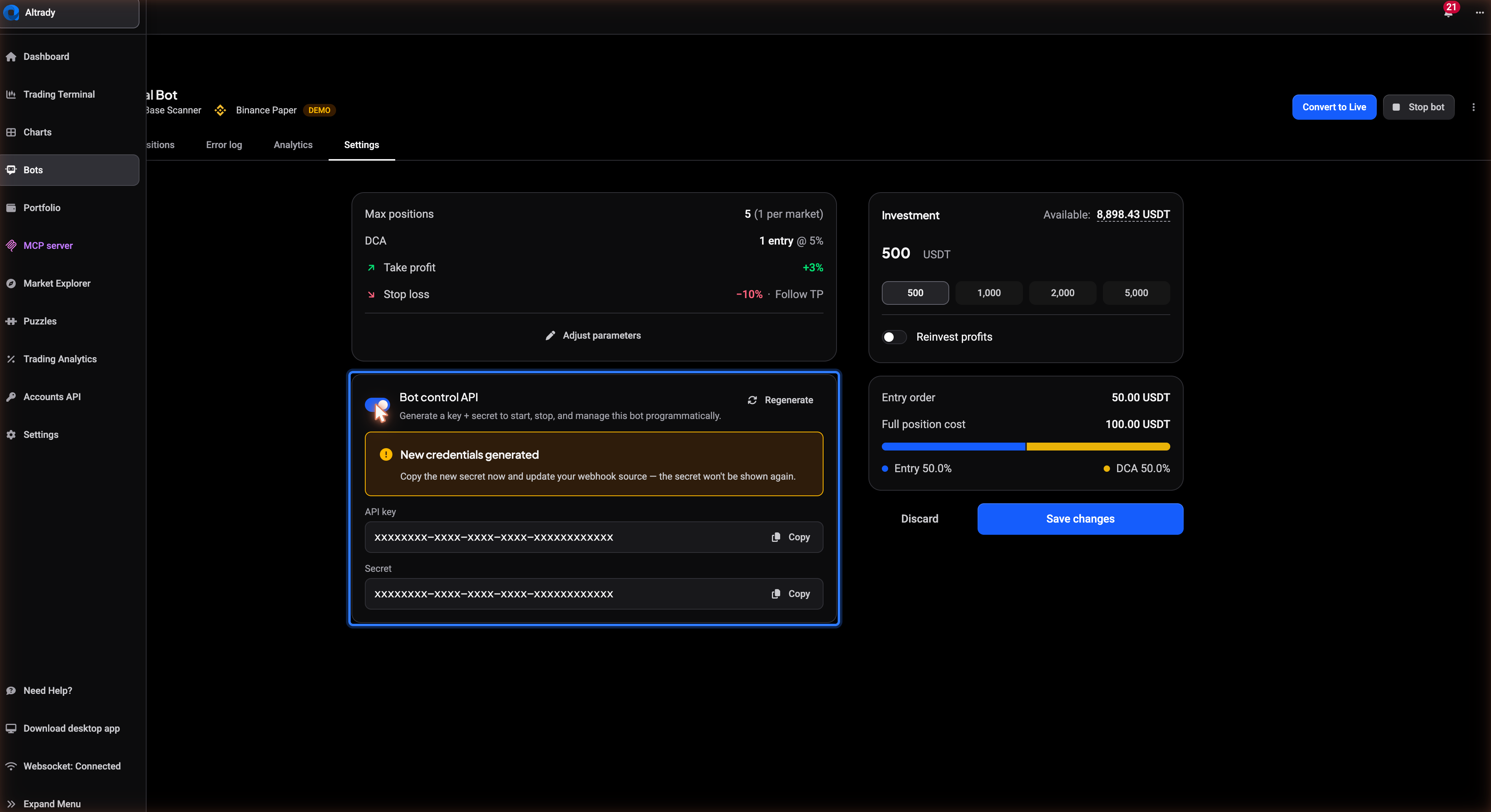The height and width of the screenshot is (812, 1491).
Task: Click 'Follow TP' stop loss text
Action: pyautogui.click(x=799, y=295)
